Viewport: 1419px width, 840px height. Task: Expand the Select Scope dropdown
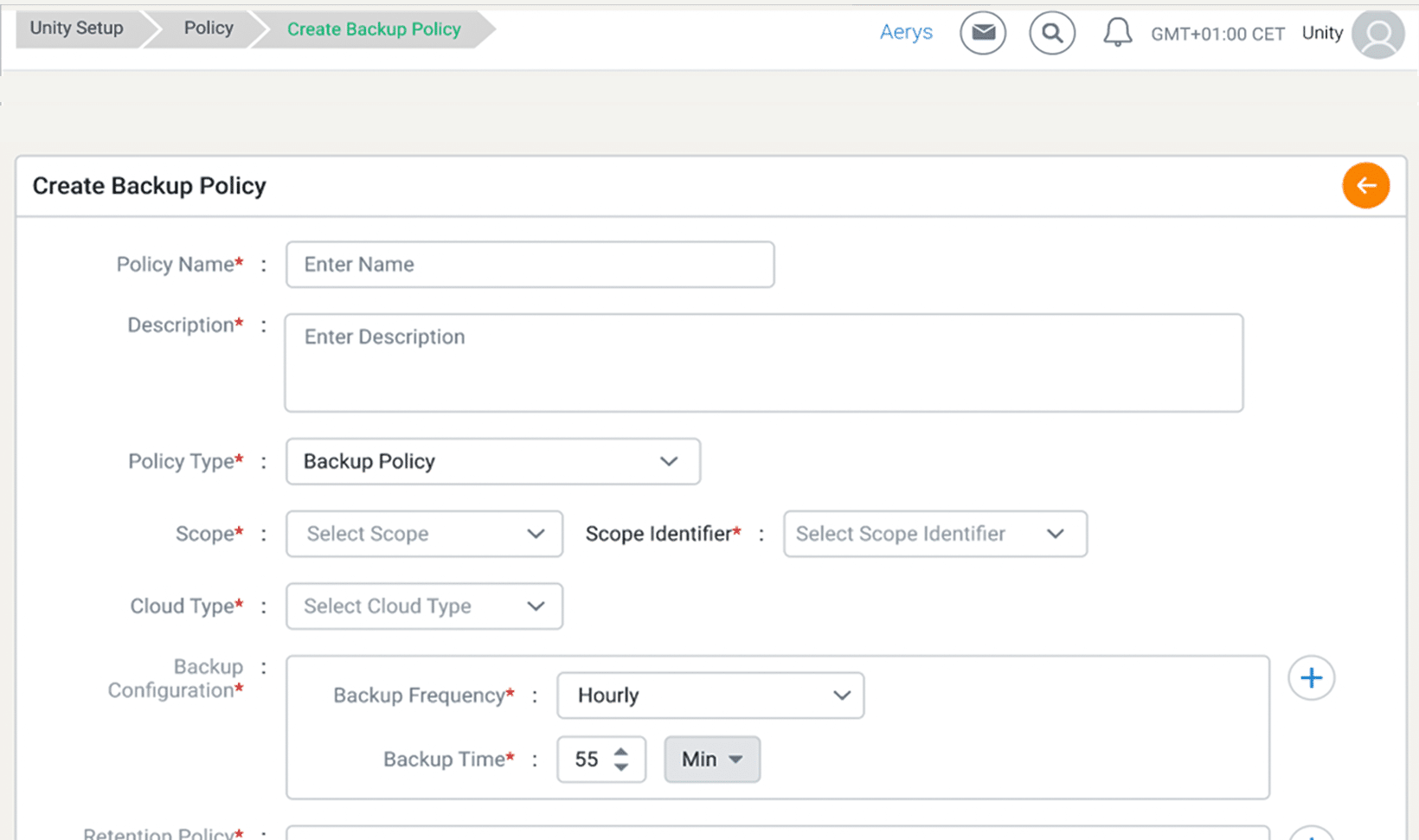pos(424,534)
